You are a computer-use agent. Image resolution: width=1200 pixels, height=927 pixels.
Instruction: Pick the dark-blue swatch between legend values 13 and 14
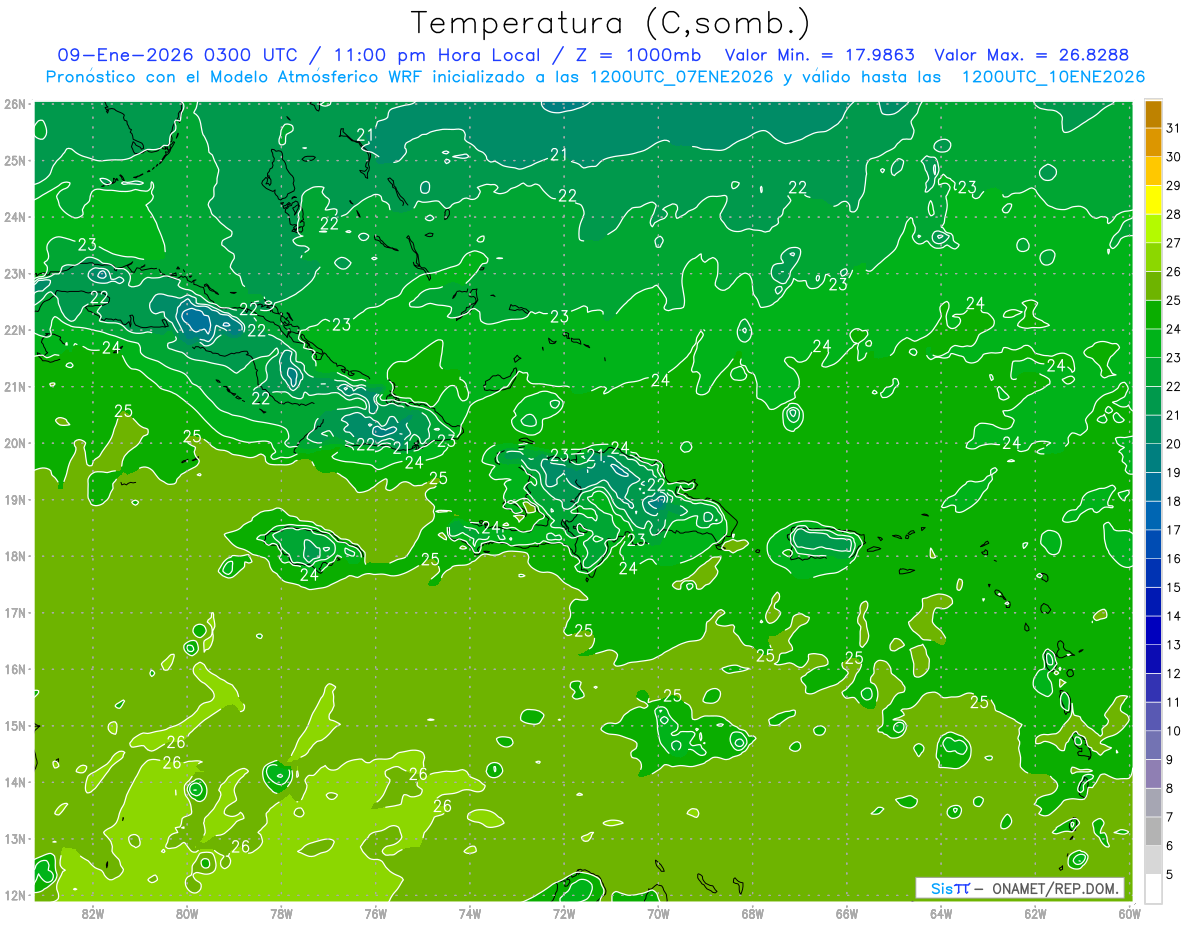click(1153, 630)
